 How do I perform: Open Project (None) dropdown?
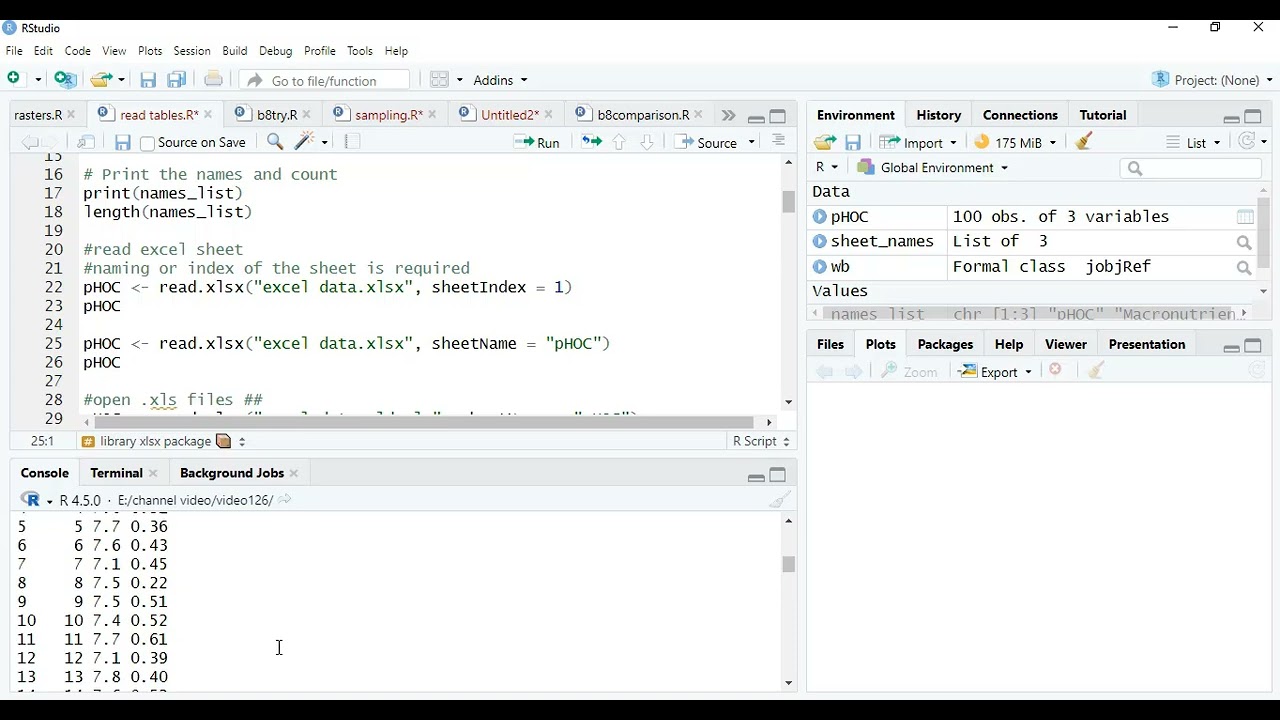(1213, 80)
